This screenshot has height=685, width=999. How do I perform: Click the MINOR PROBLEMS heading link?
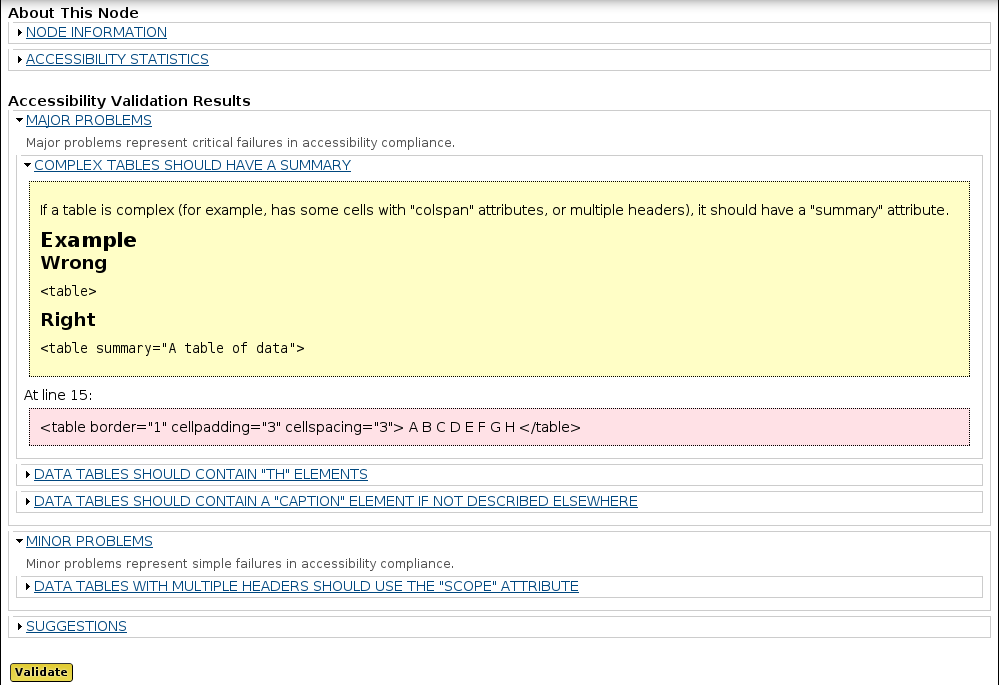pyautogui.click(x=89, y=542)
